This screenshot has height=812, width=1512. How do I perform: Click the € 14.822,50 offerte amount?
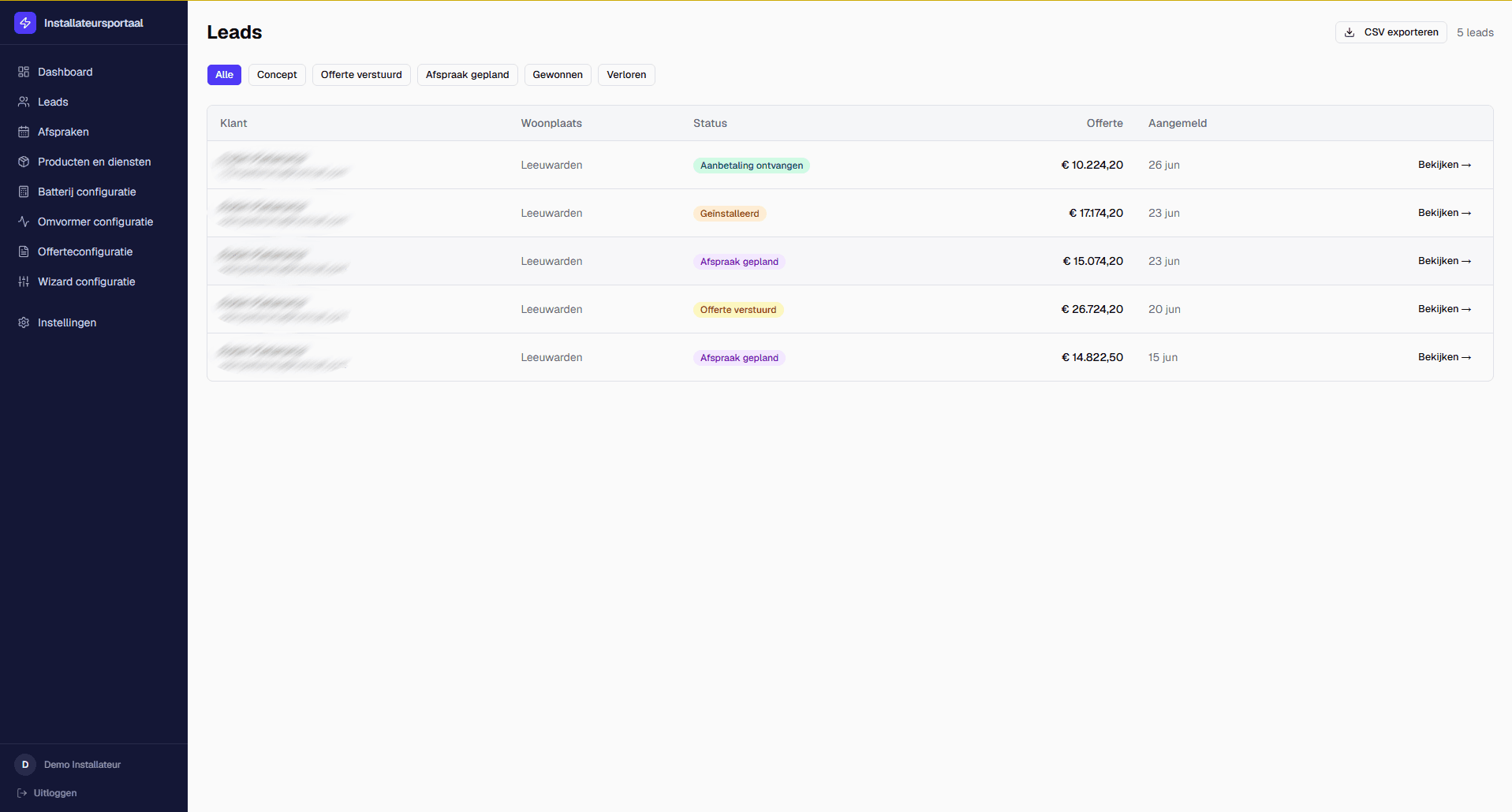point(1092,357)
